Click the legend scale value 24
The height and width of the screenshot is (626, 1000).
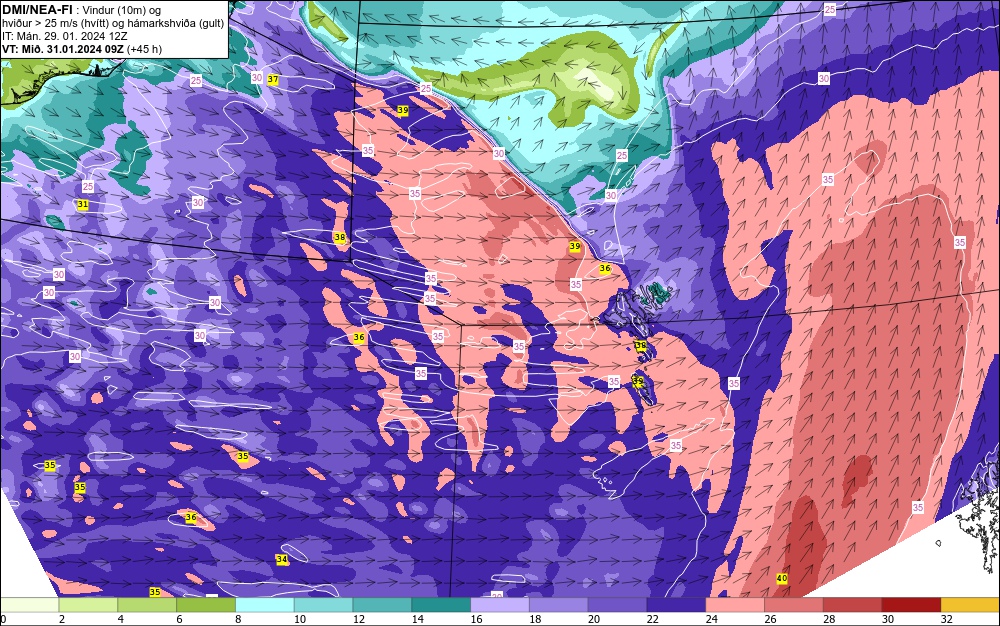click(711, 619)
